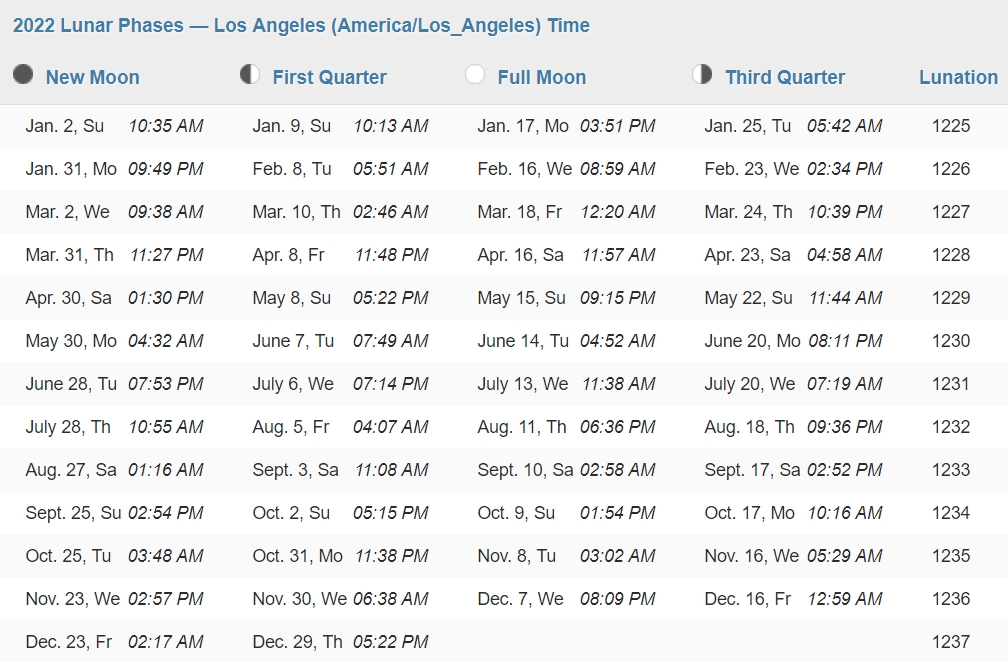1008x662 pixels.
Task: Select the May 15 full moon time 09:15 PM
Action: point(618,298)
